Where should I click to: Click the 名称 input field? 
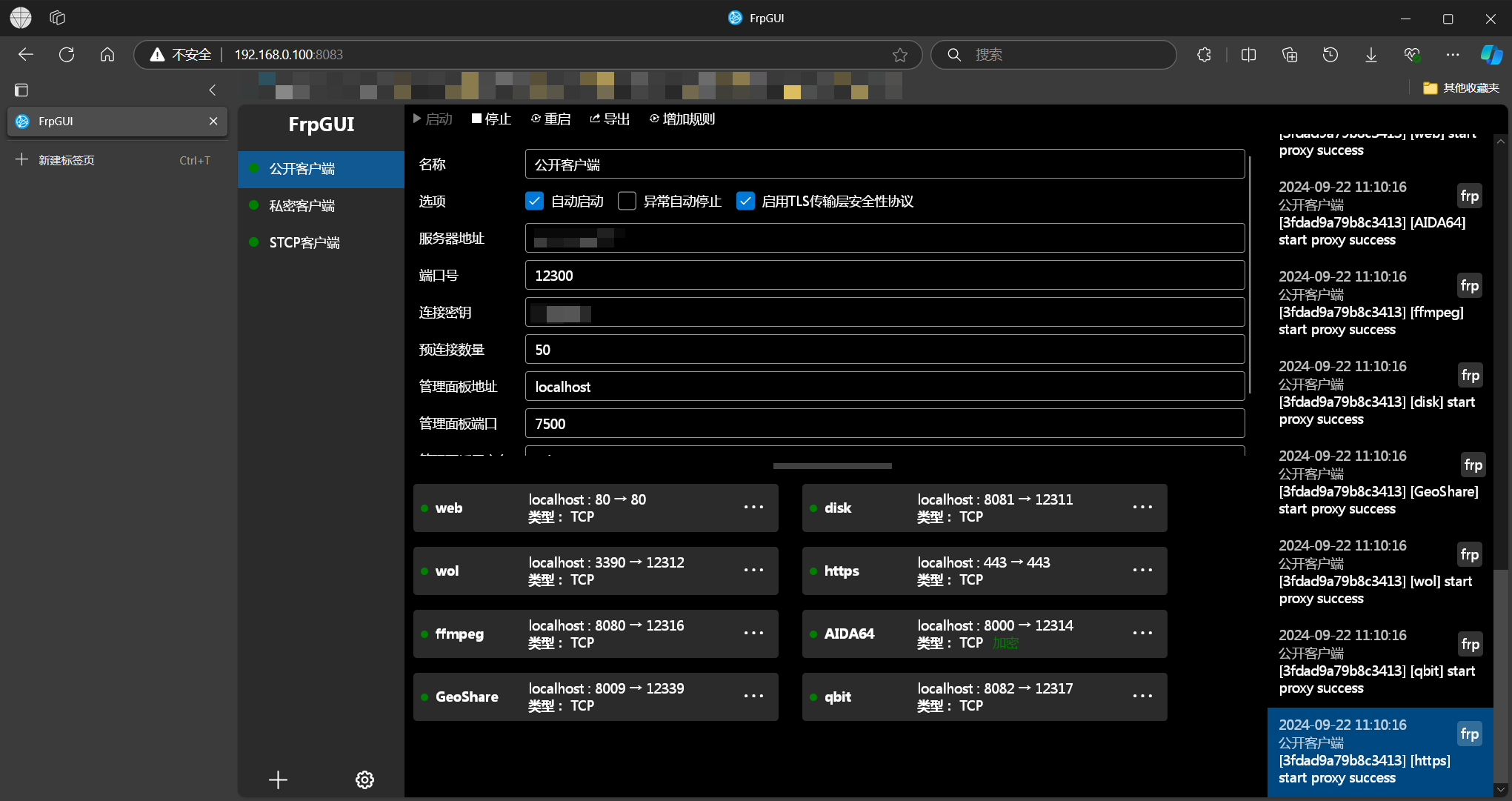[885, 164]
